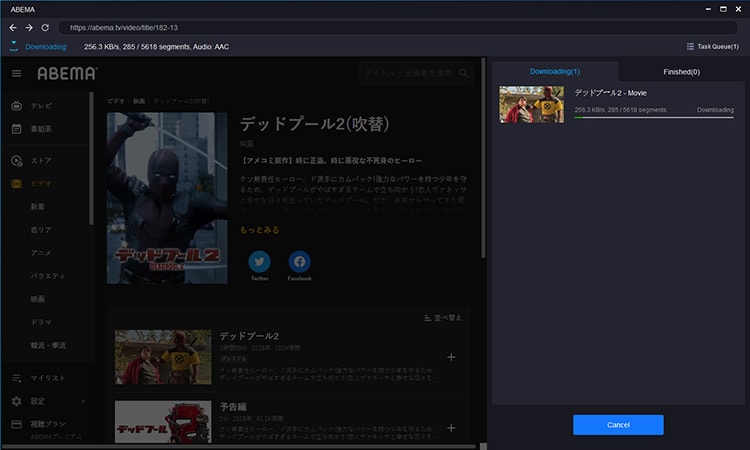Open 韓流・華流 video category

point(48,345)
